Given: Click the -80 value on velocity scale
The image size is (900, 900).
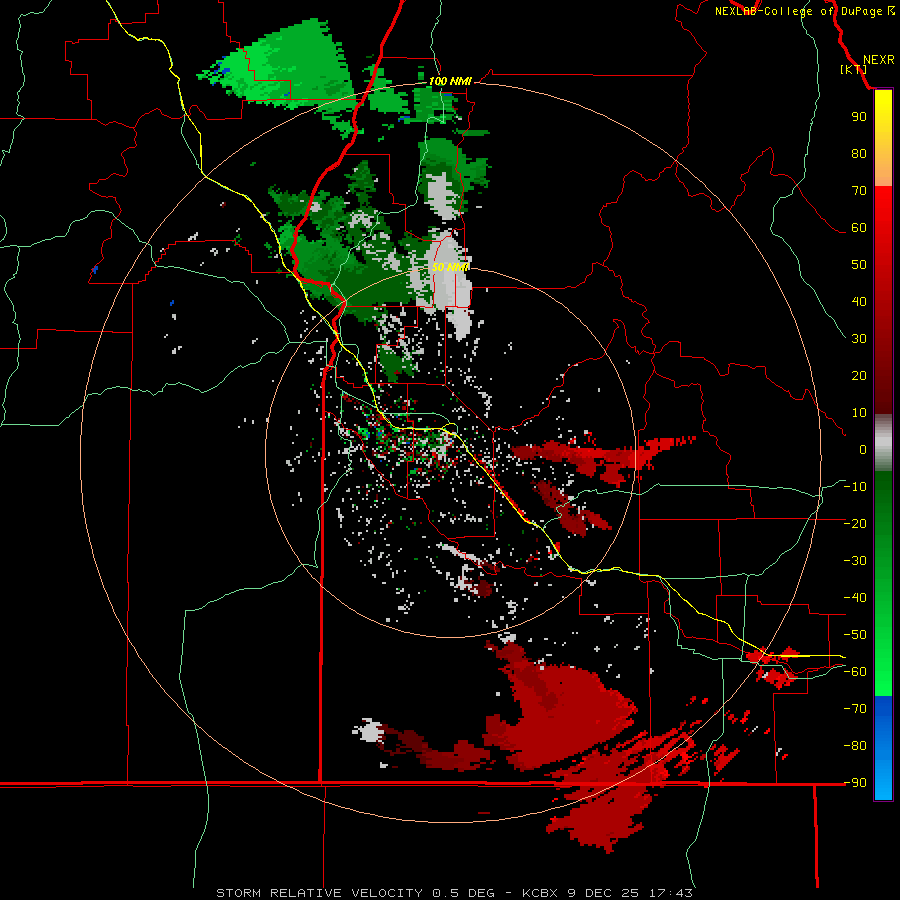Looking at the screenshot, I should (855, 746).
